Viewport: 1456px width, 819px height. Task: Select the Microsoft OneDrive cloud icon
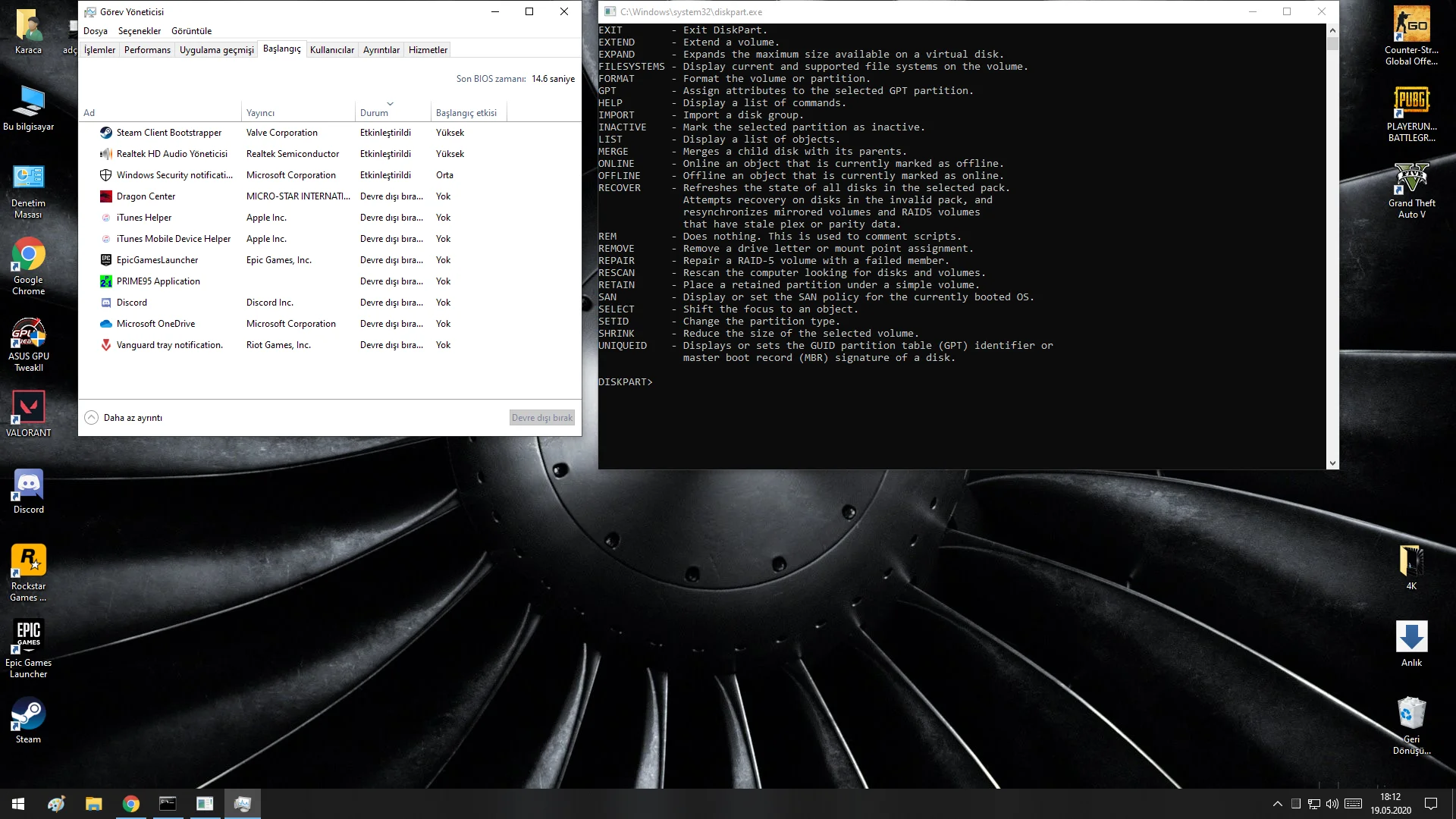(106, 324)
